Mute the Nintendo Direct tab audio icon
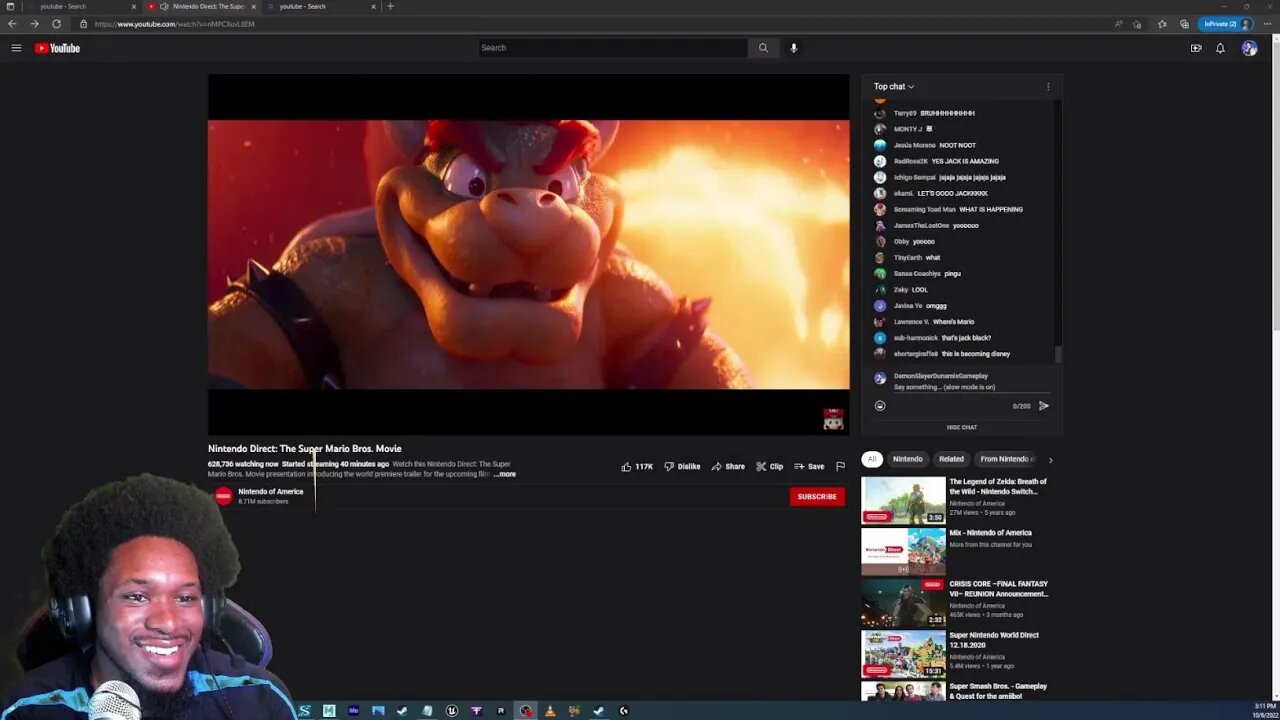The image size is (1280, 720). [164, 6]
